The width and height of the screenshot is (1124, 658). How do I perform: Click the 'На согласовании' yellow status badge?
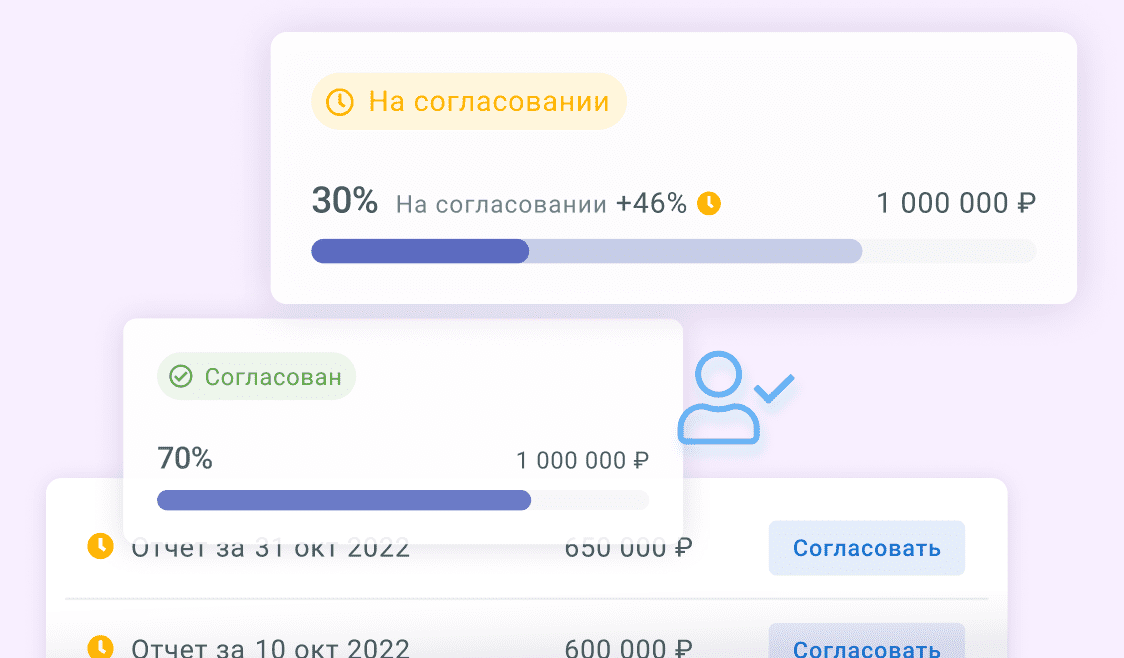[469, 101]
